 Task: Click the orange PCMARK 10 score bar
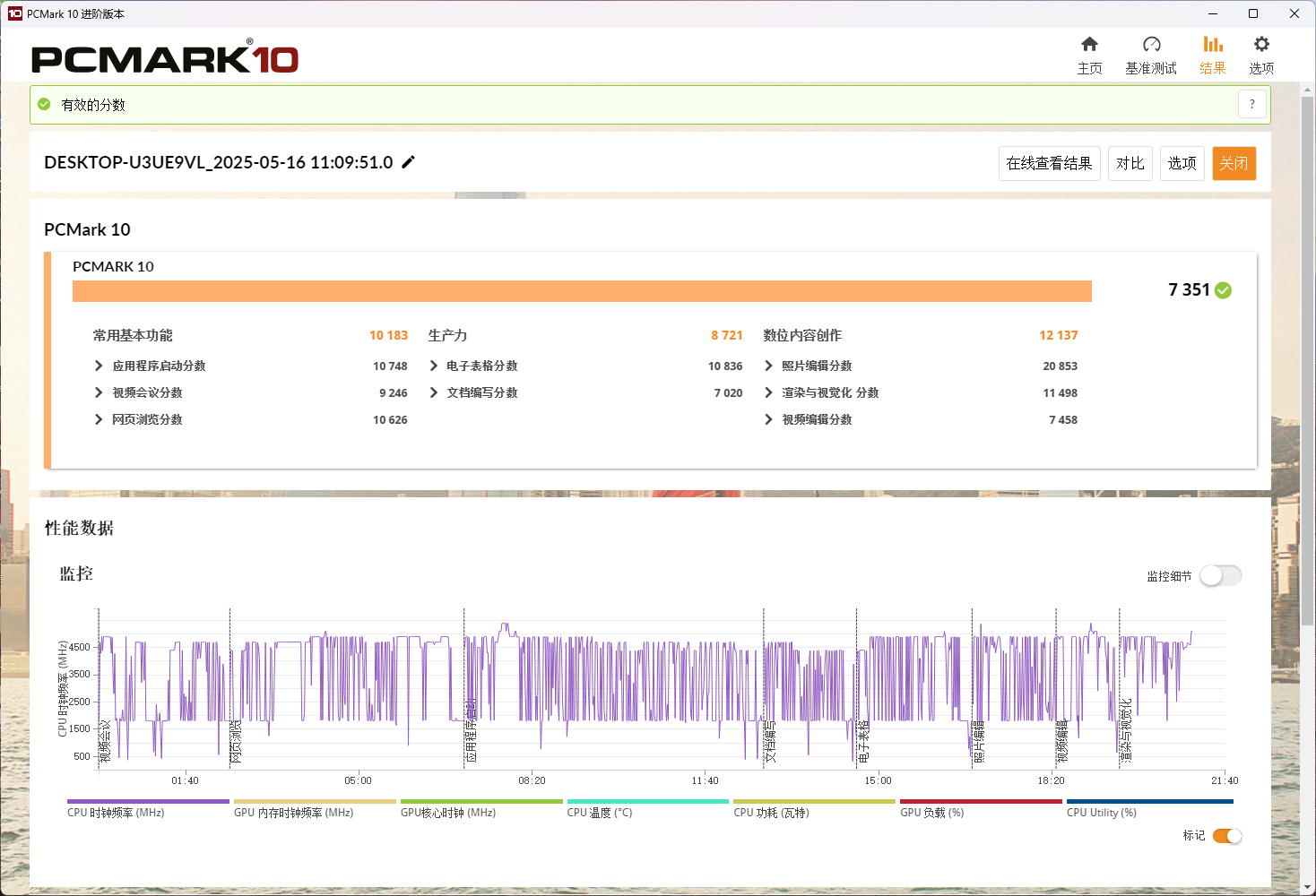pyautogui.click(x=582, y=291)
